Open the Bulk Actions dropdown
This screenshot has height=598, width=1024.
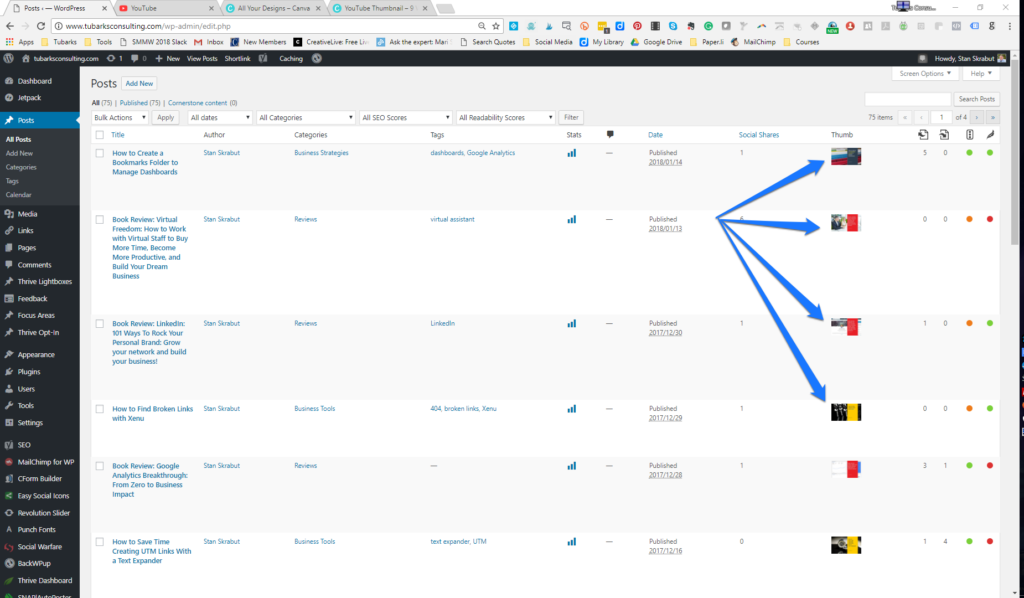120,117
